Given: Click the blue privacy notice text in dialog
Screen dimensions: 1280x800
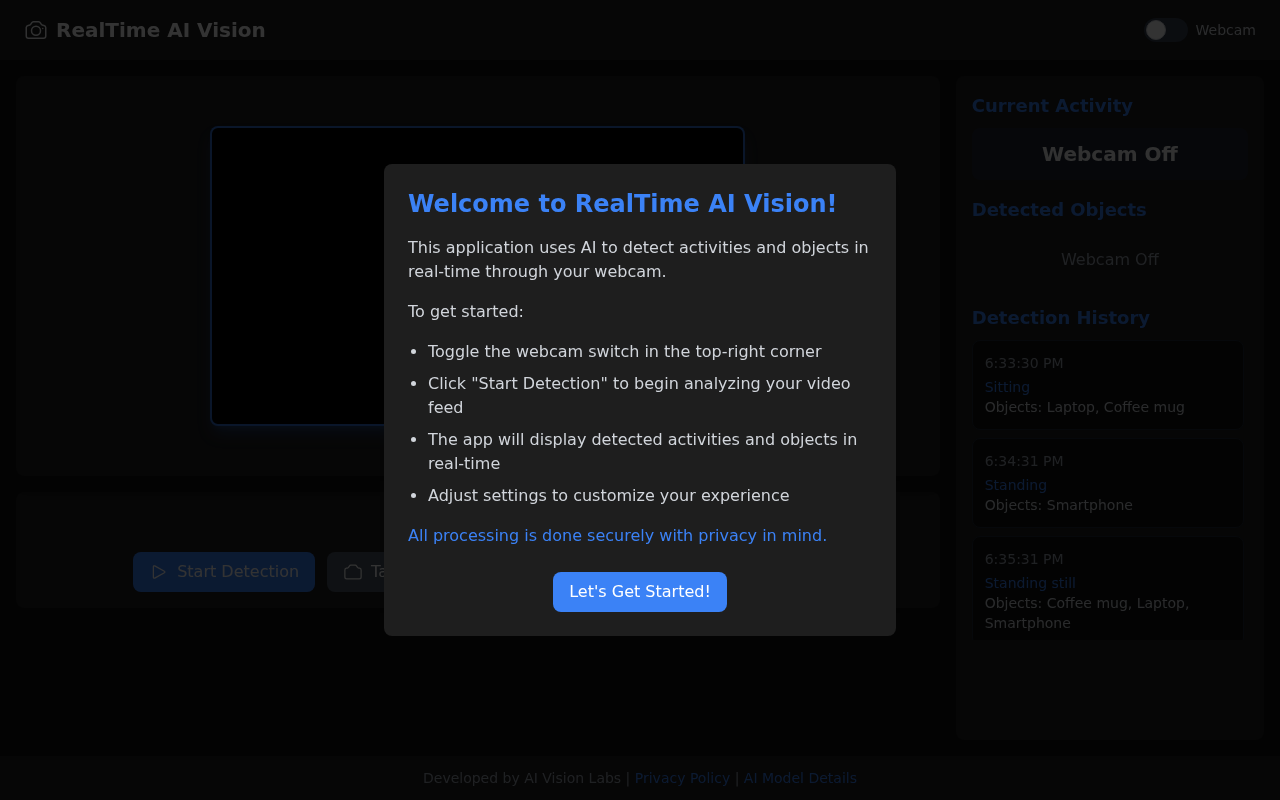Looking at the screenshot, I should [x=617, y=536].
